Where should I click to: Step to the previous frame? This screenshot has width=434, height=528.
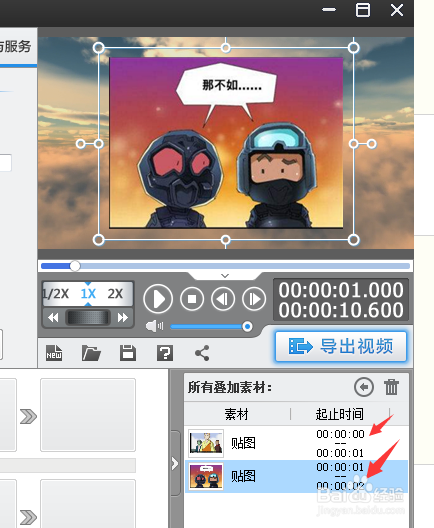click(223, 299)
